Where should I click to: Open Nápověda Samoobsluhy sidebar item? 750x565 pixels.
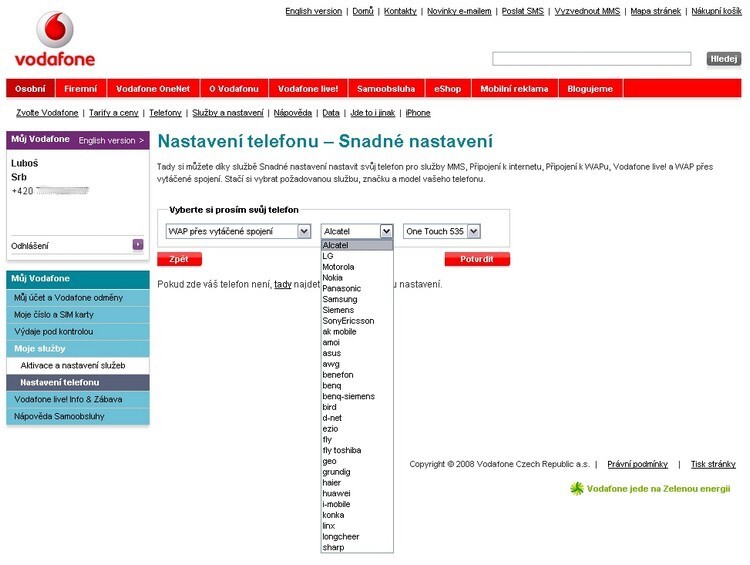click(x=78, y=416)
